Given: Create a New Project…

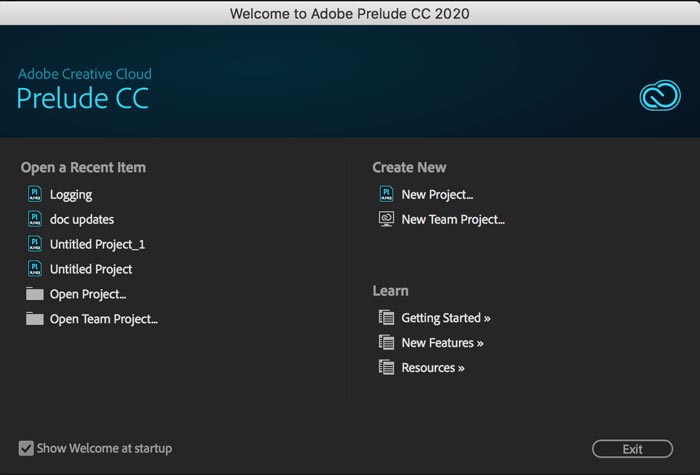Looking at the screenshot, I should click(437, 195).
